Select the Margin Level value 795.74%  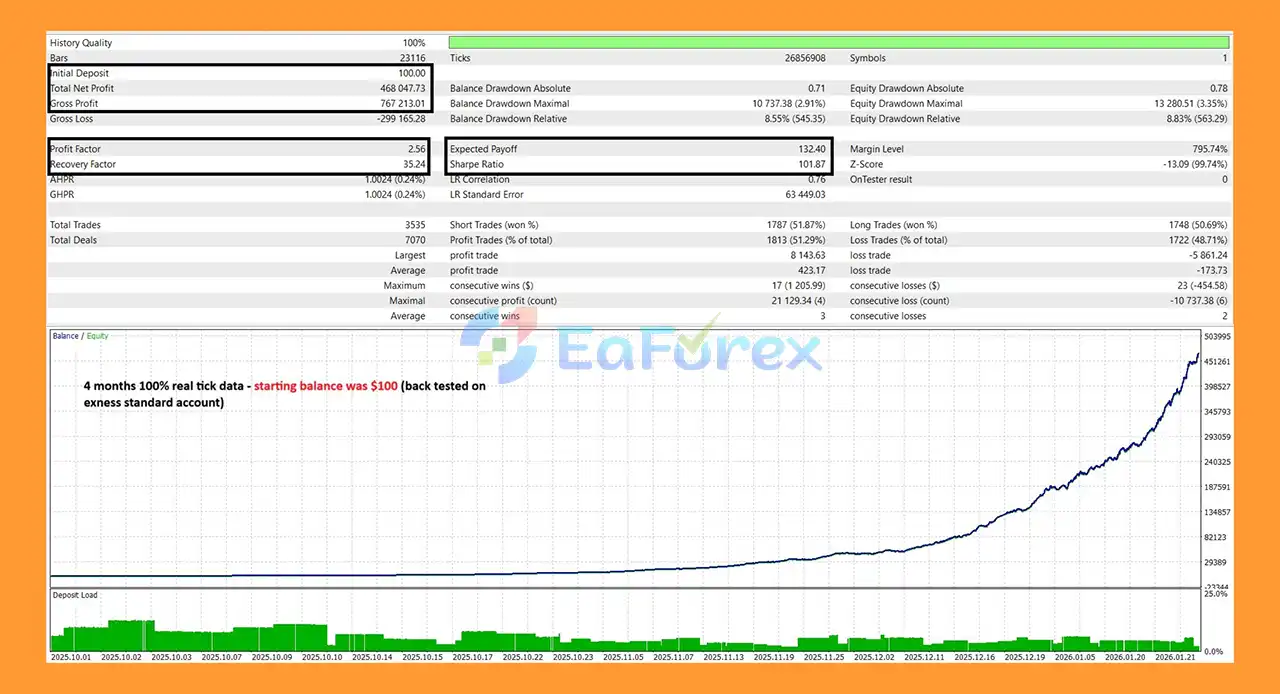1204,149
